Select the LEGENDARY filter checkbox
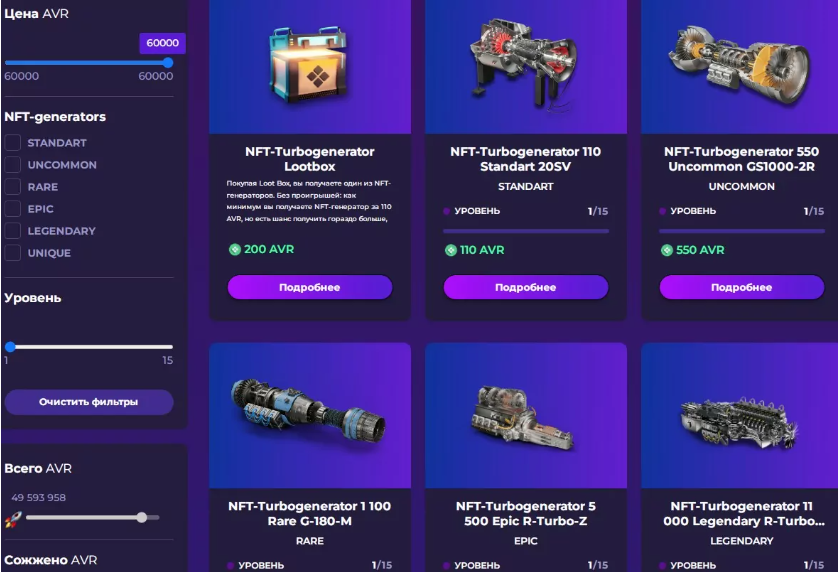This screenshot has width=838, height=572. 13,230
